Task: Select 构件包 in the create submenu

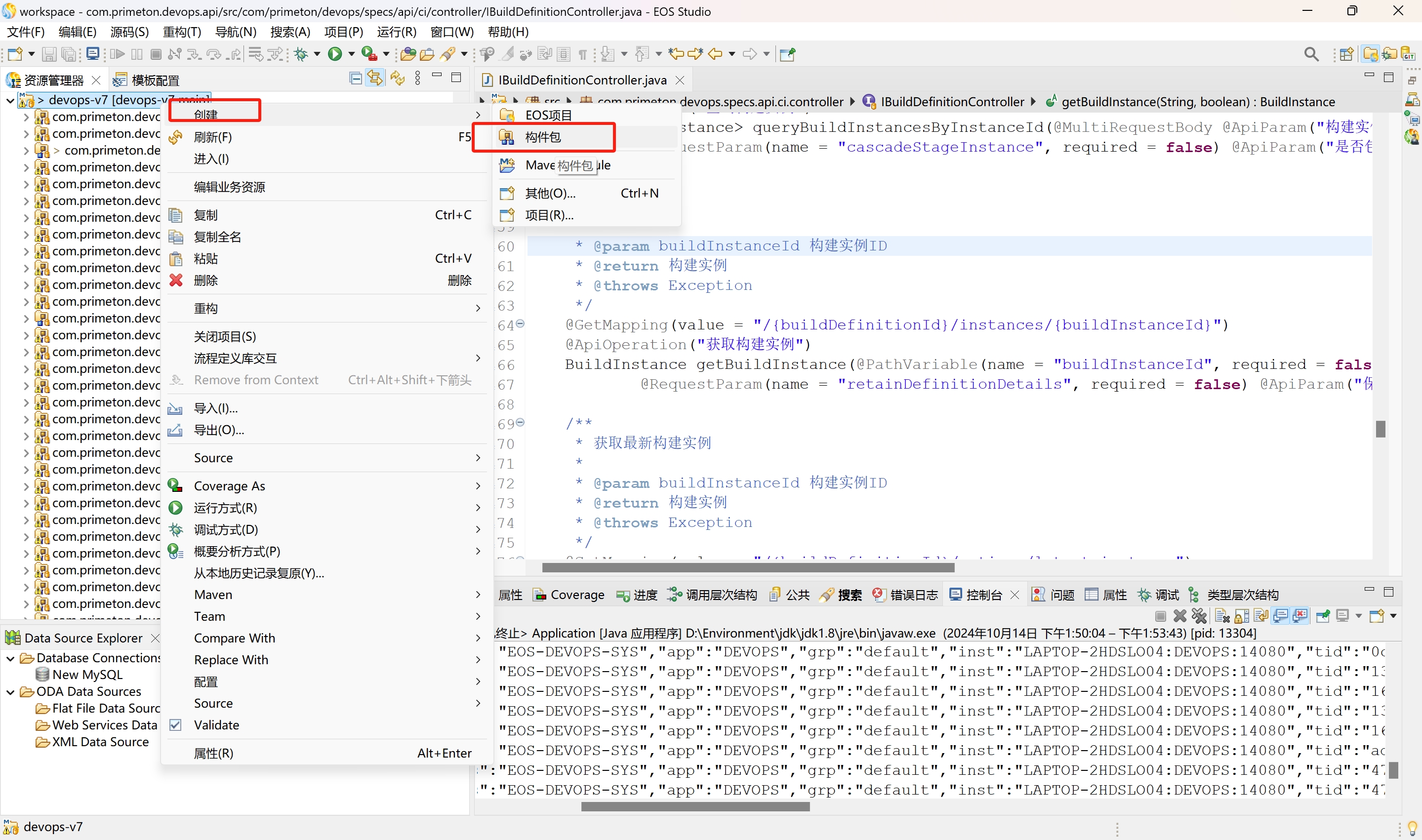Action: pyautogui.click(x=543, y=137)
